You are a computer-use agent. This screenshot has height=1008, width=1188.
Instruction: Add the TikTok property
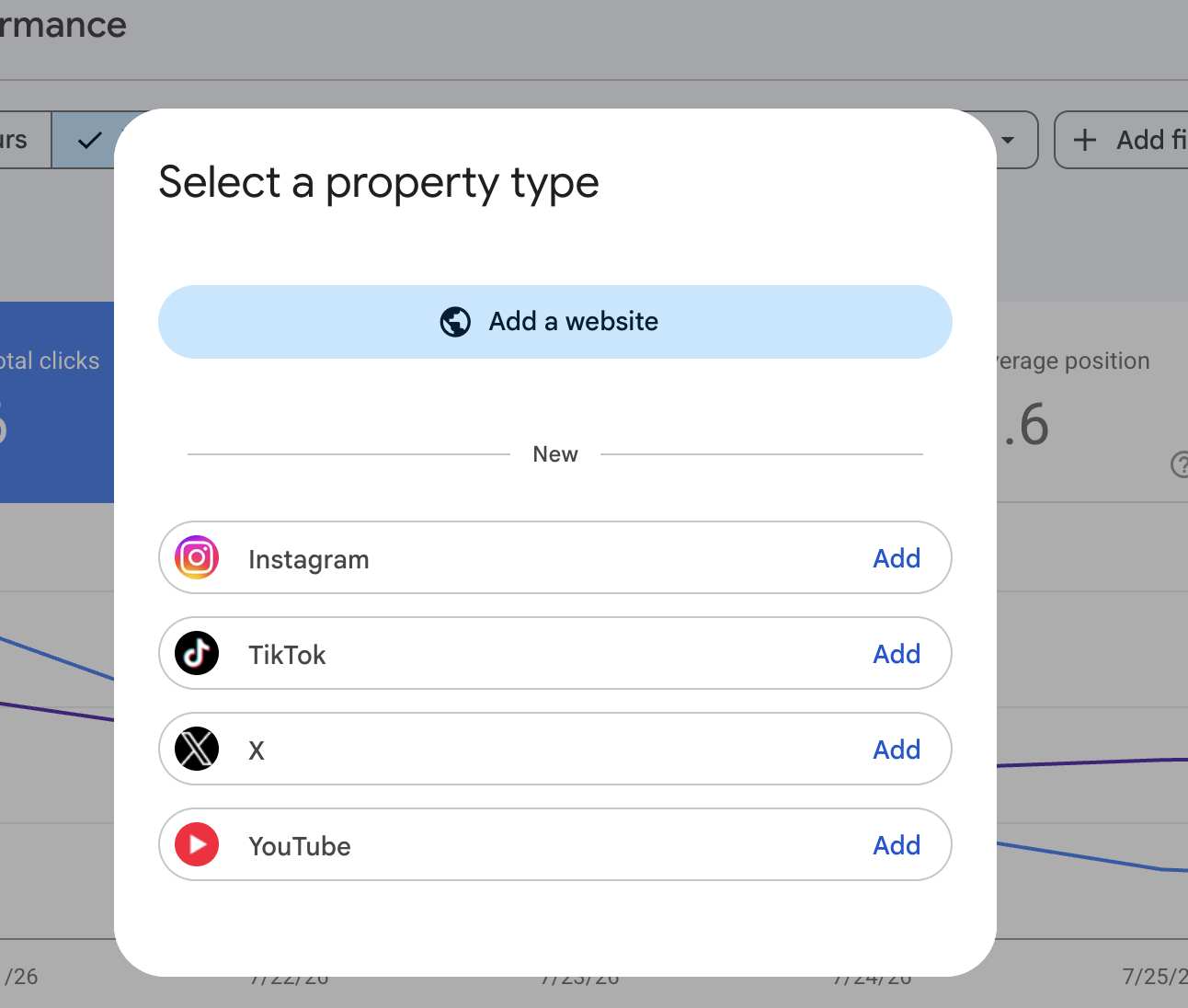tap(897, 654)
